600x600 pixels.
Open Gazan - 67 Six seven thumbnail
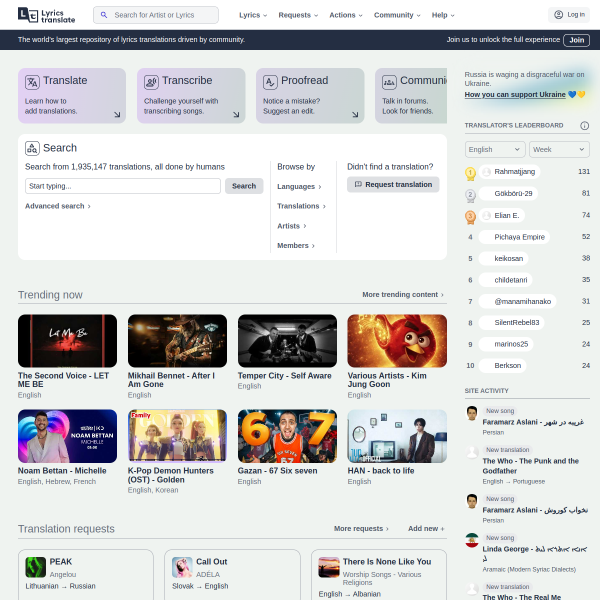(x=287, y=436)
